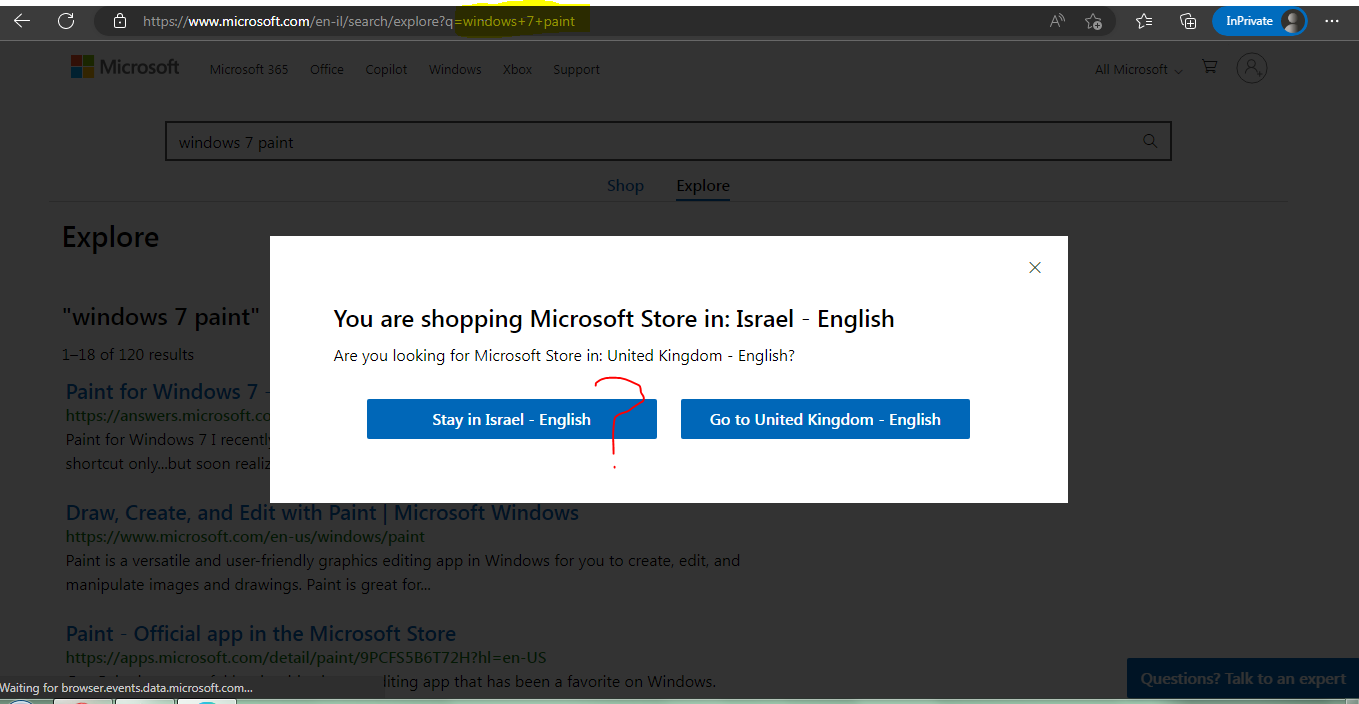Open the browser Settings and more menu
This screenshot has height=704, width=1359.
[1332, 21]
